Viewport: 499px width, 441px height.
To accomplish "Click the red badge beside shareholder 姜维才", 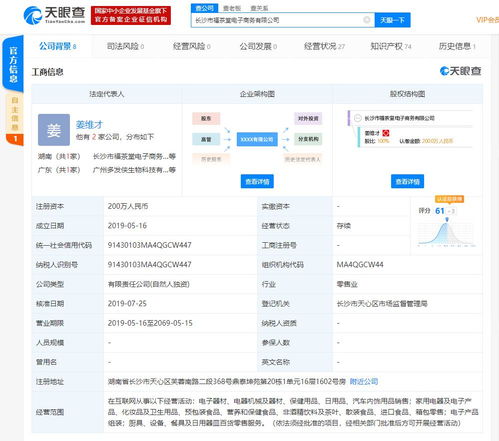I will [x=386, y=133].
